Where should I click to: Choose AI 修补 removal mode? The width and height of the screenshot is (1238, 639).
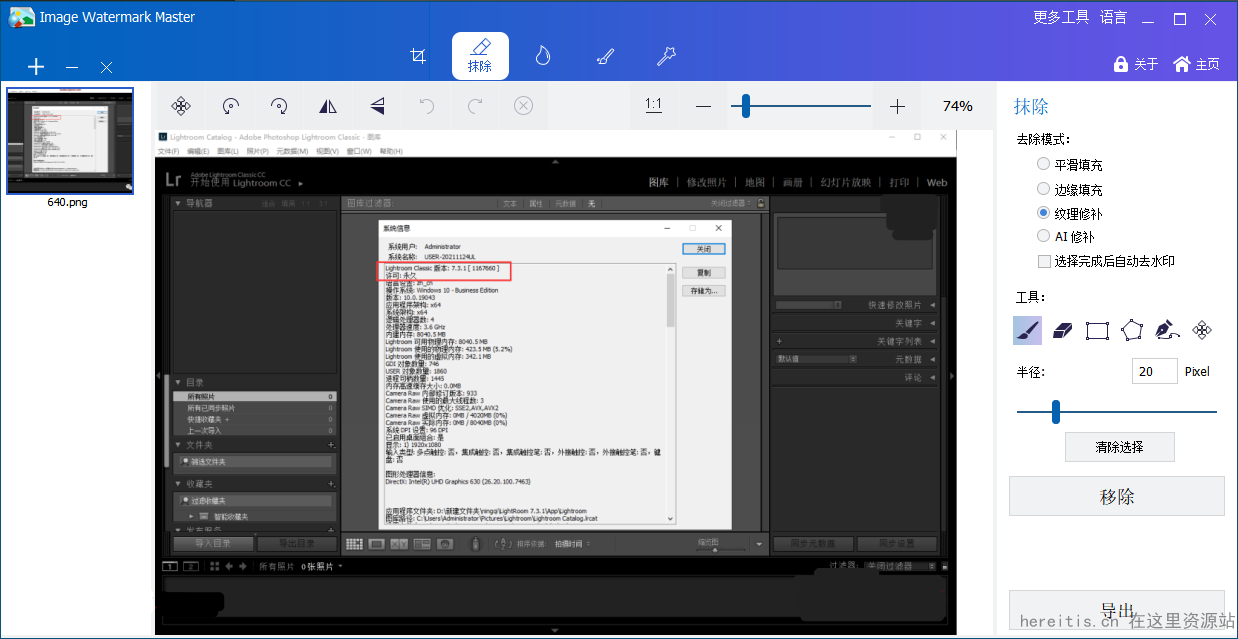1066,237
